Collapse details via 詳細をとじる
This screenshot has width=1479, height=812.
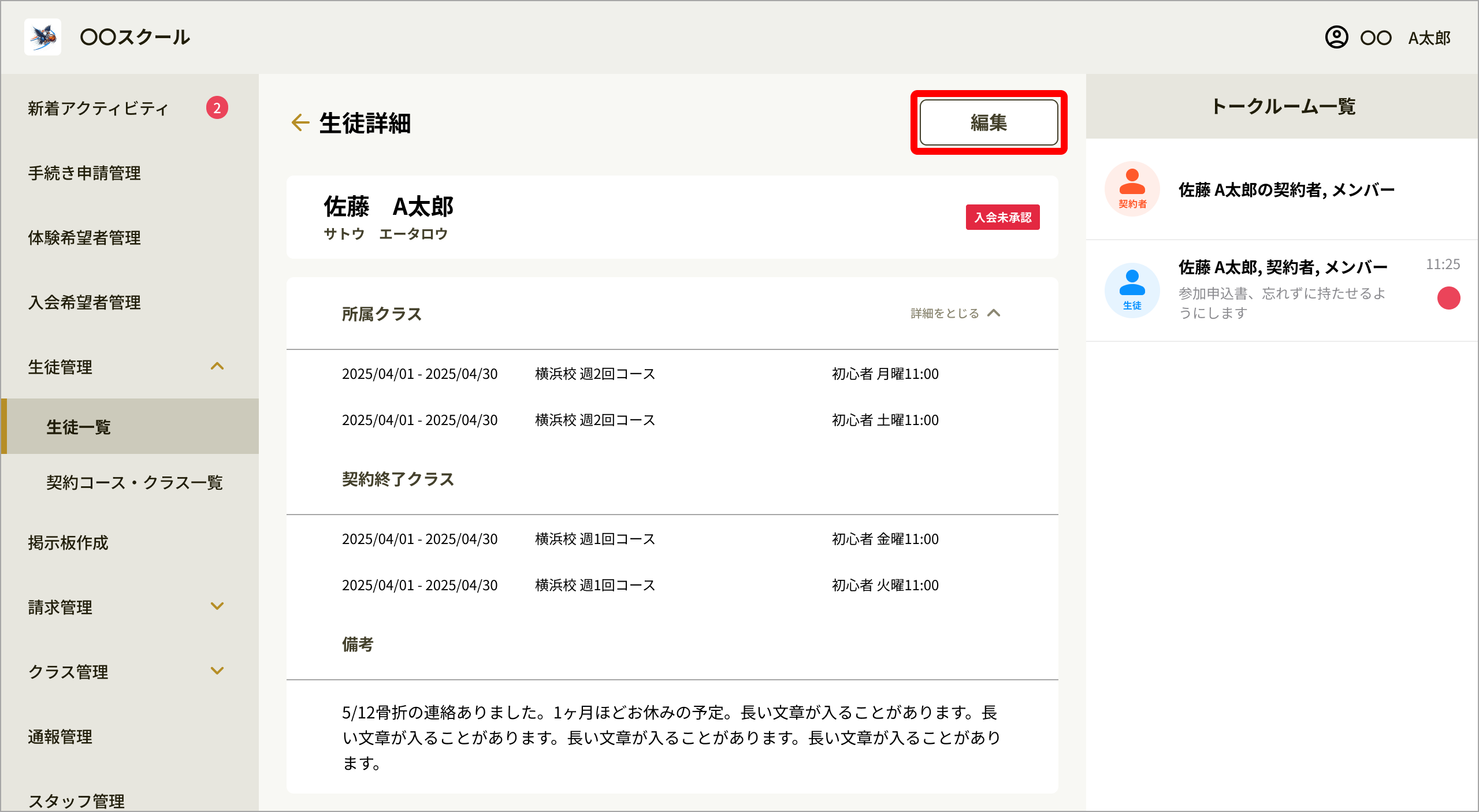point(956,313)
